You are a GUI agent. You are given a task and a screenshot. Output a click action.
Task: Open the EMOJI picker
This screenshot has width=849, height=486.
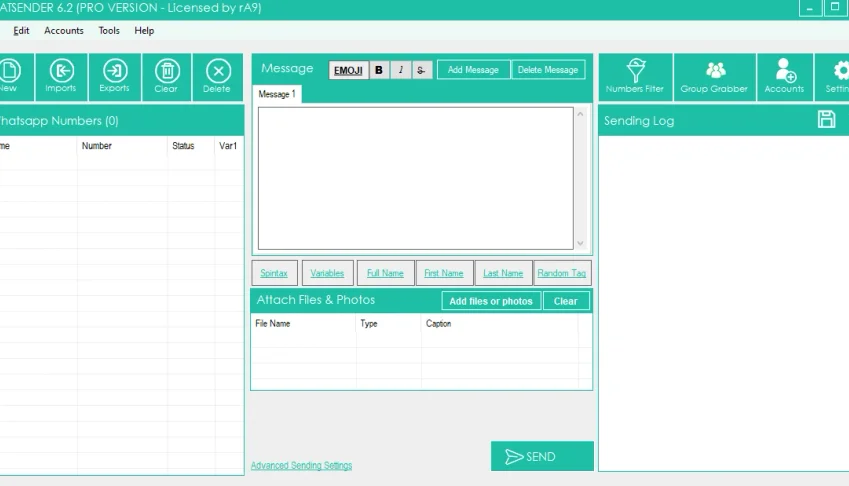[x=348, y=70]
